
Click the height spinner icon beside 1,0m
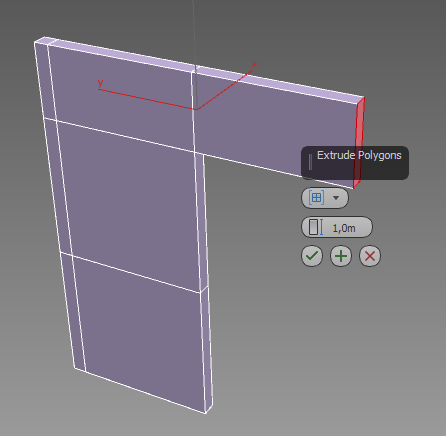[x=316, y=227]
